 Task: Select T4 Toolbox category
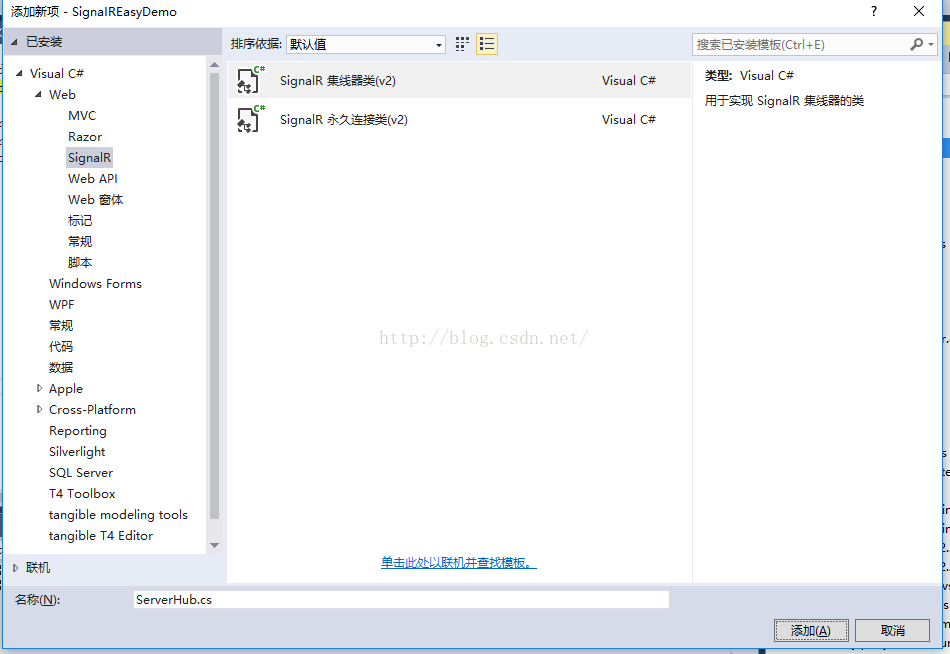[82, 494]
